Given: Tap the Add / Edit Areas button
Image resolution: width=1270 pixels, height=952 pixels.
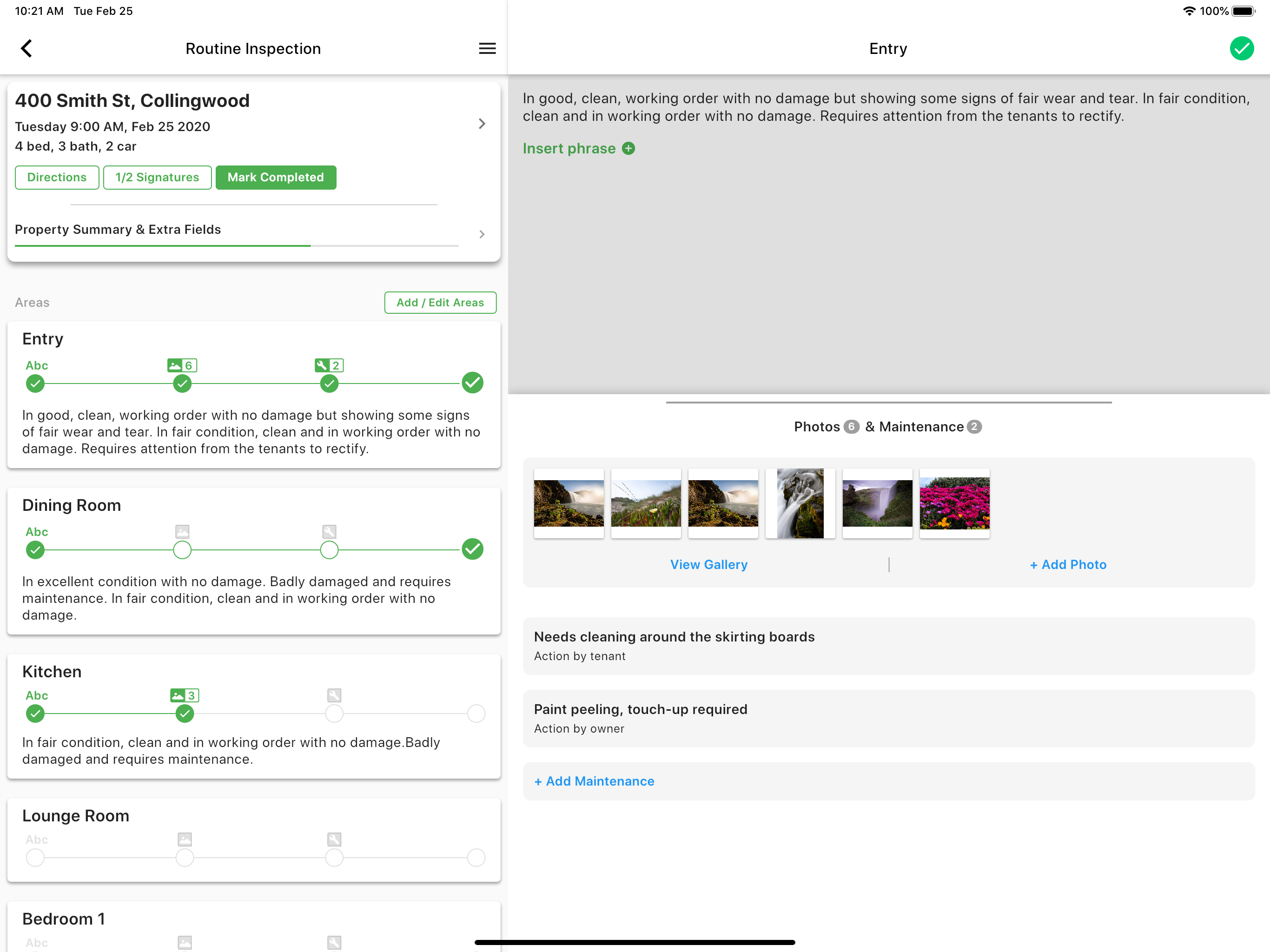Looking at the screenshot, I should tap(440, 303).
